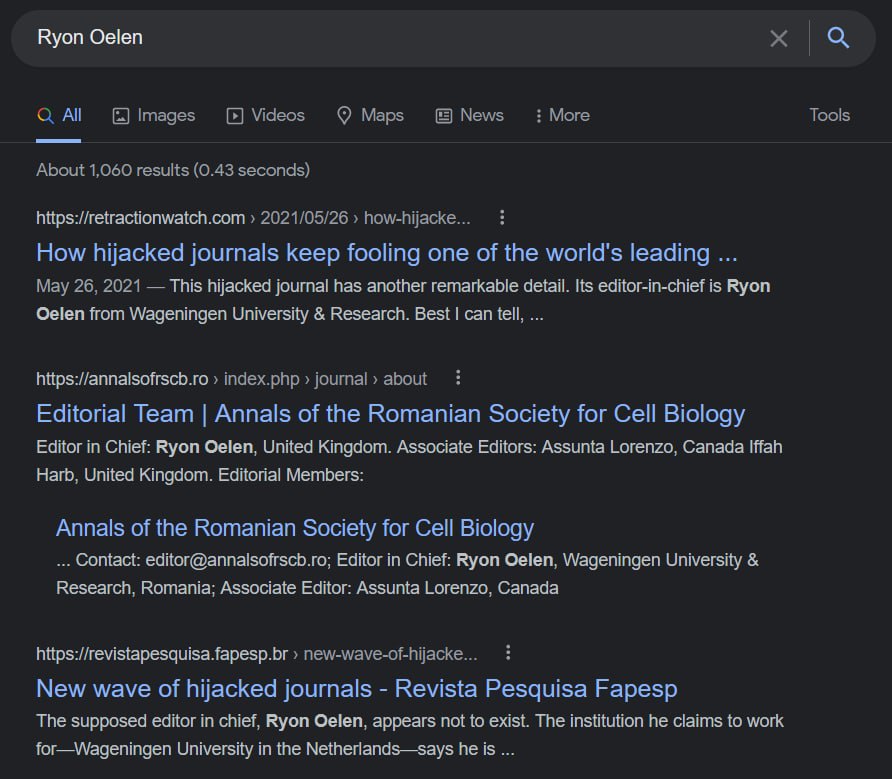Open options for the retractionwatch.com result

[502, 217]
